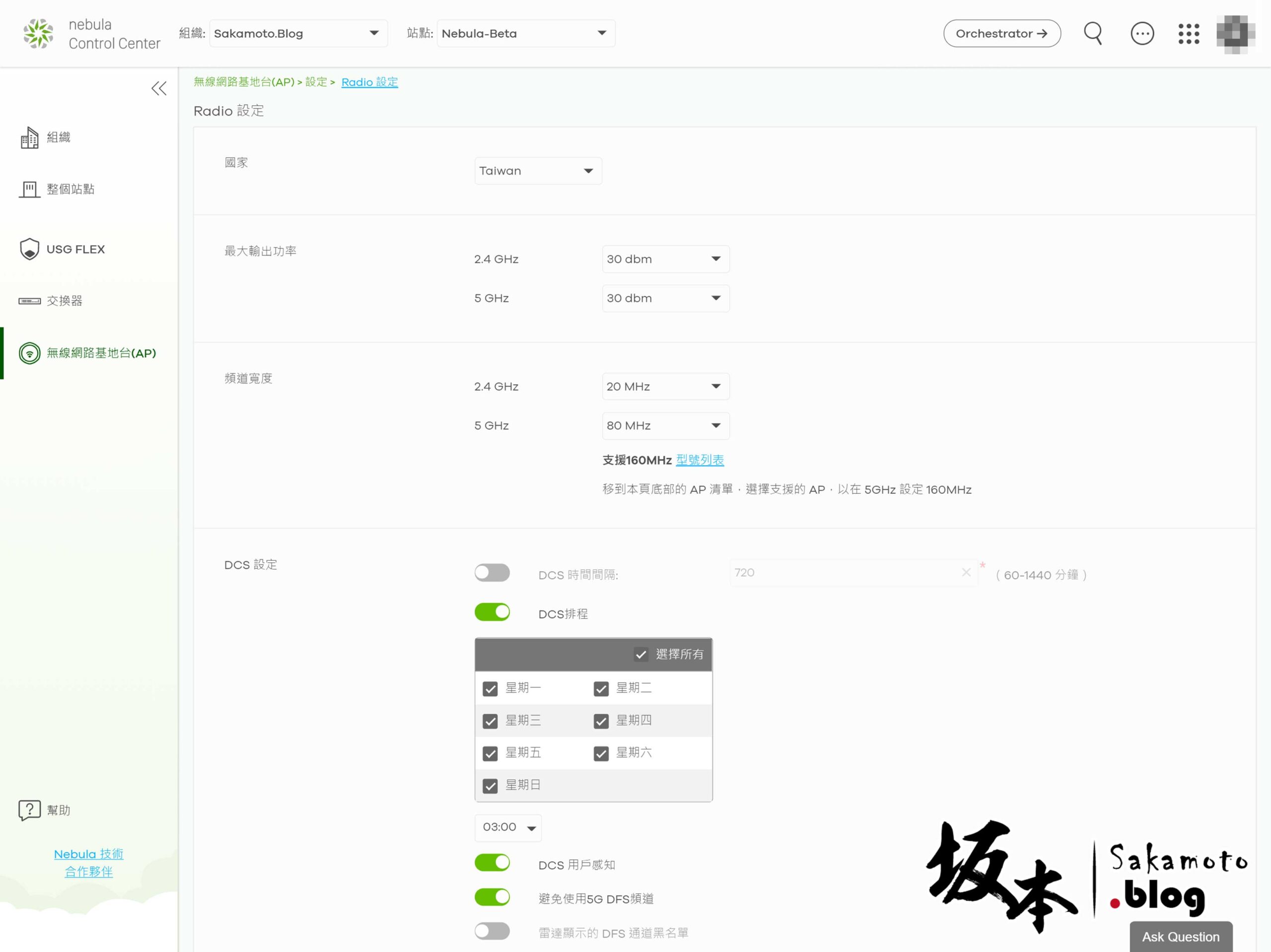Open the search magnifier icon
Image resolution: width=1271 pixels, height=952 pixels.
1093,33
